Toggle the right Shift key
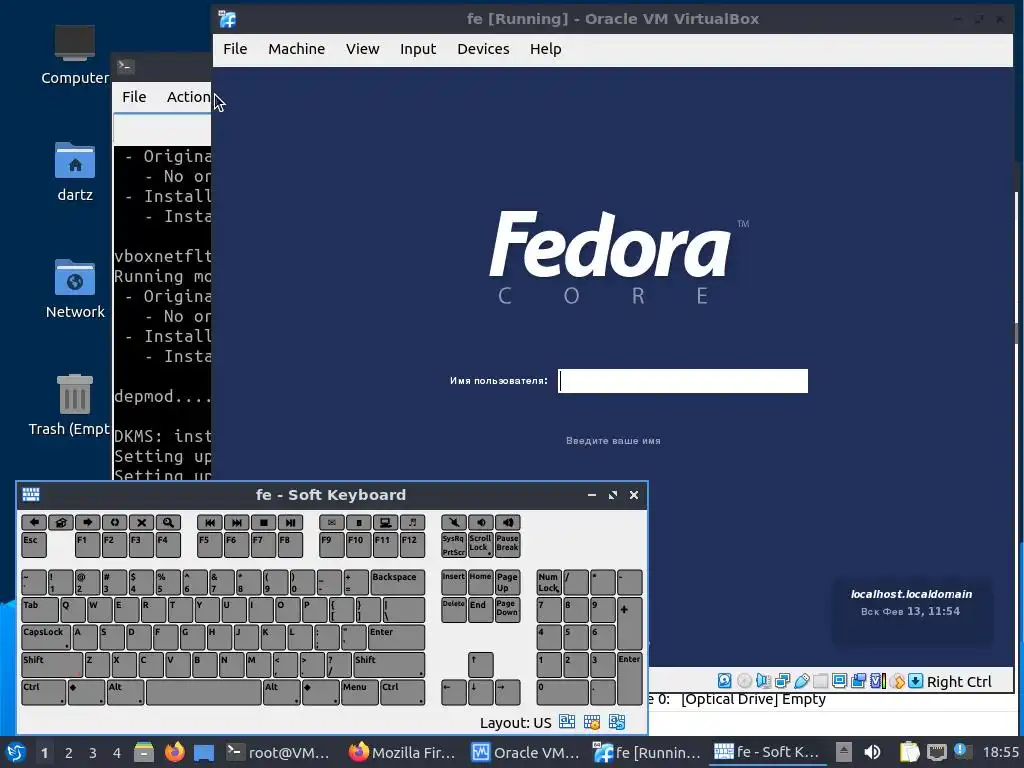The width and height of the screenshot is (1024, 768). (x=389, y=664)
